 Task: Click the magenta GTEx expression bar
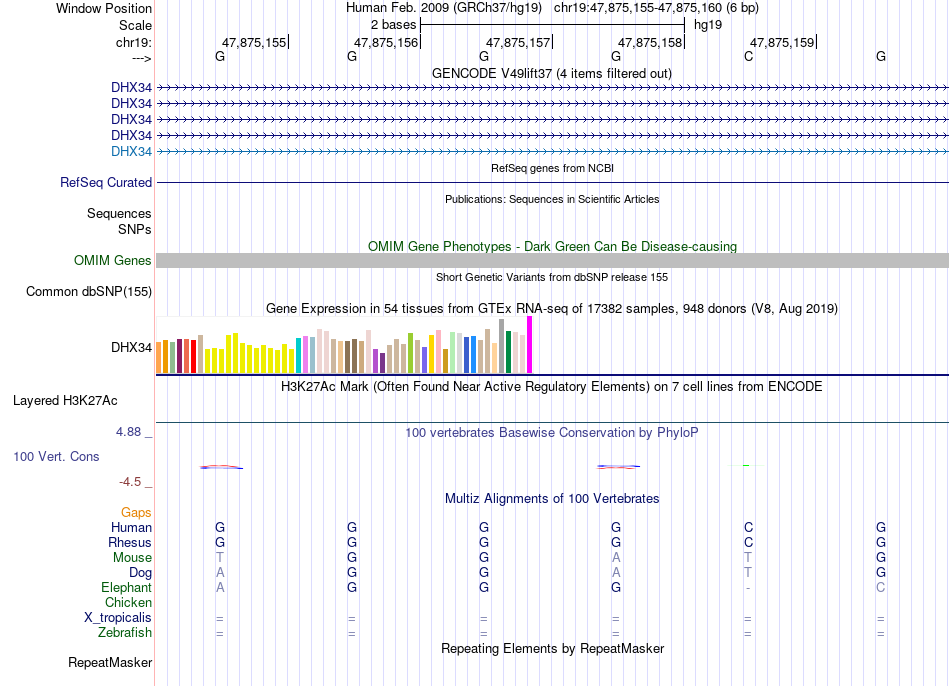[529, 345]
